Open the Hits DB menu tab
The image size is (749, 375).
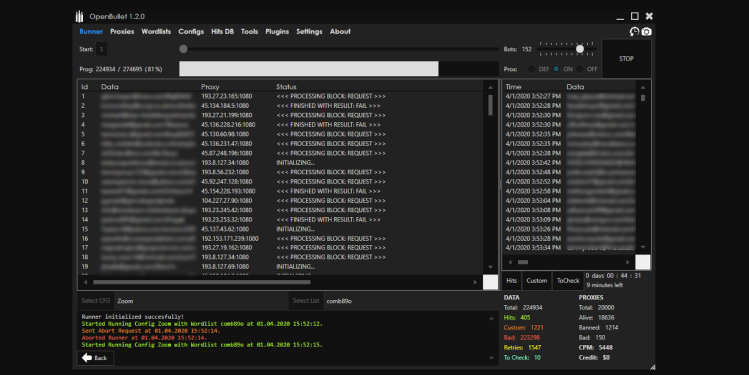[x=222, y=32]
